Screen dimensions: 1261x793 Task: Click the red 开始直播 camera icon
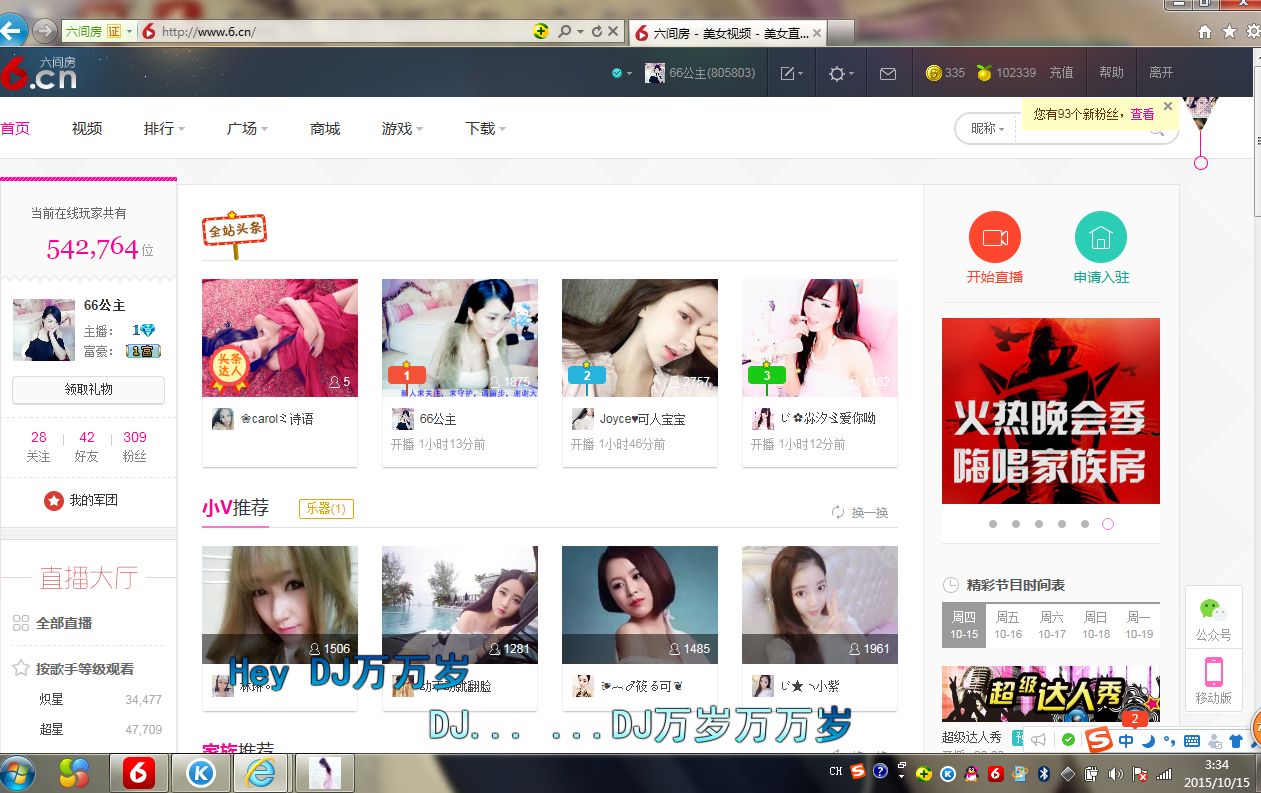point(995,238)
